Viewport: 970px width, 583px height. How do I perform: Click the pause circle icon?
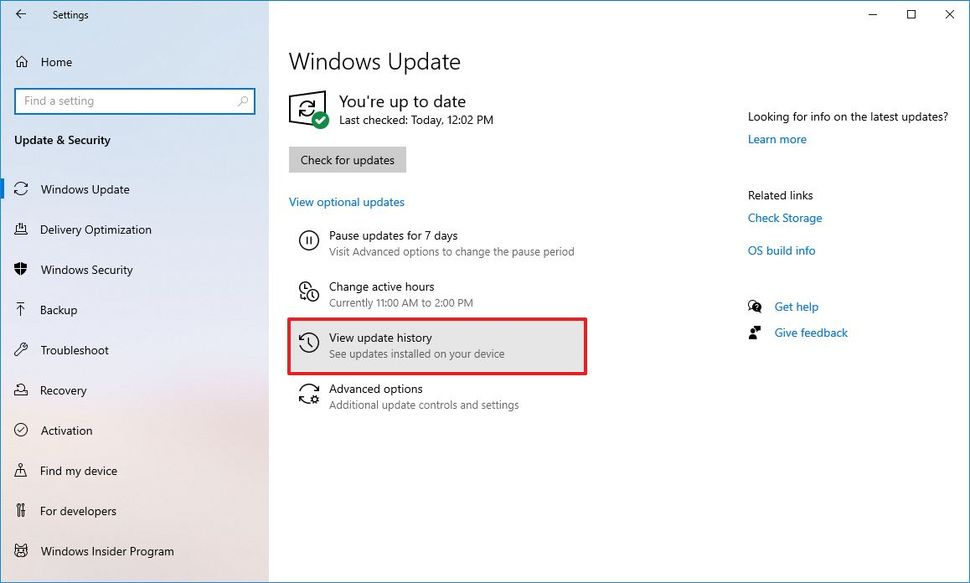click(x=309, y=240)
